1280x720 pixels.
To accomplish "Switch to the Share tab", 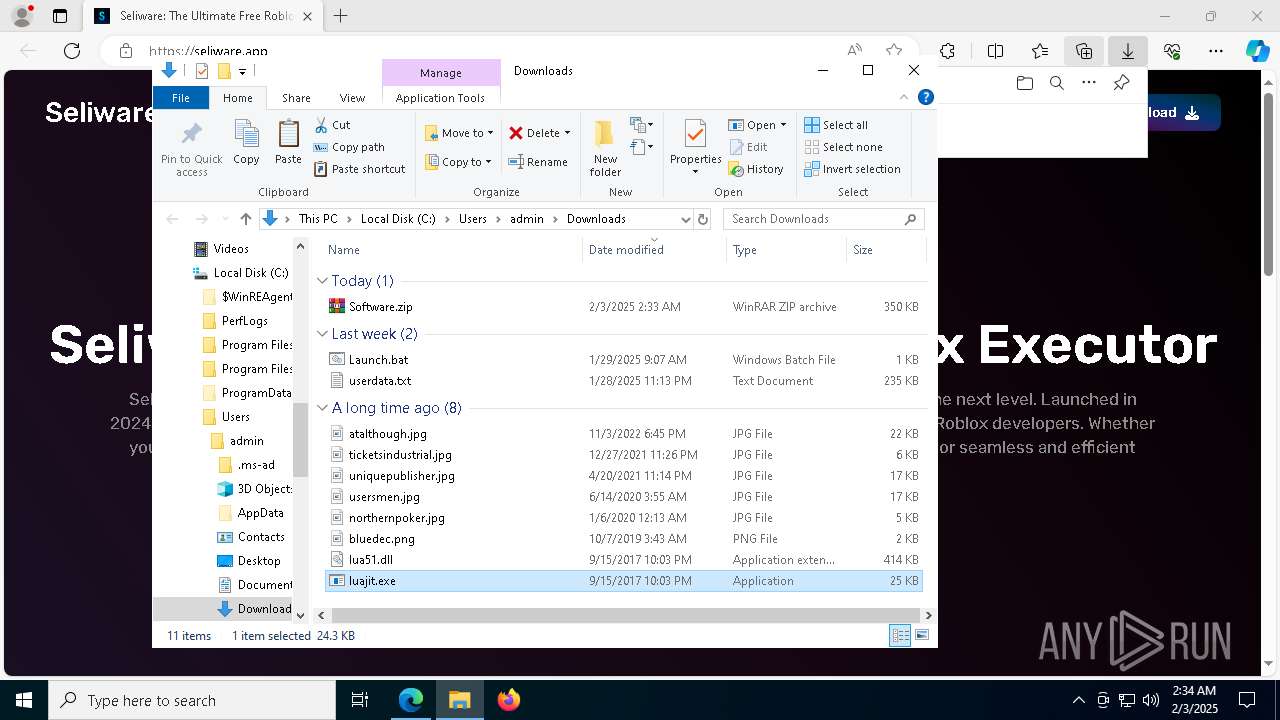I will 296,98.
